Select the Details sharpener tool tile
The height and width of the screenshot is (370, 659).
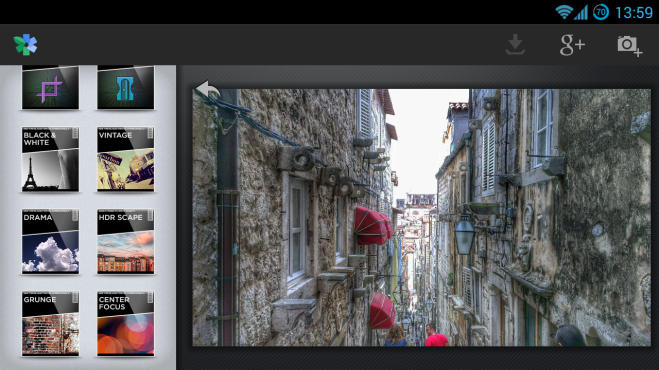[x=126, y=87]
